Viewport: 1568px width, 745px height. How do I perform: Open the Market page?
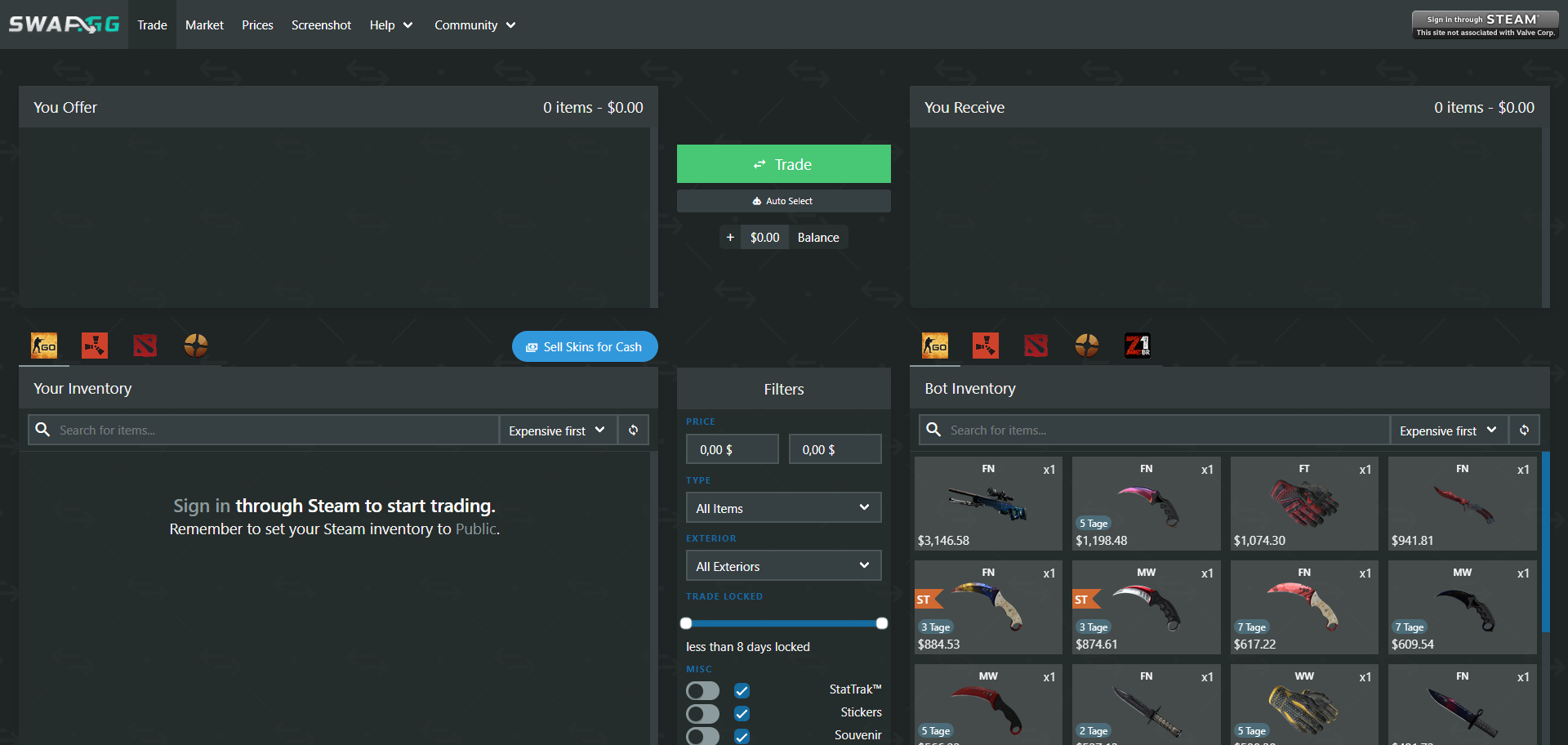204,25
